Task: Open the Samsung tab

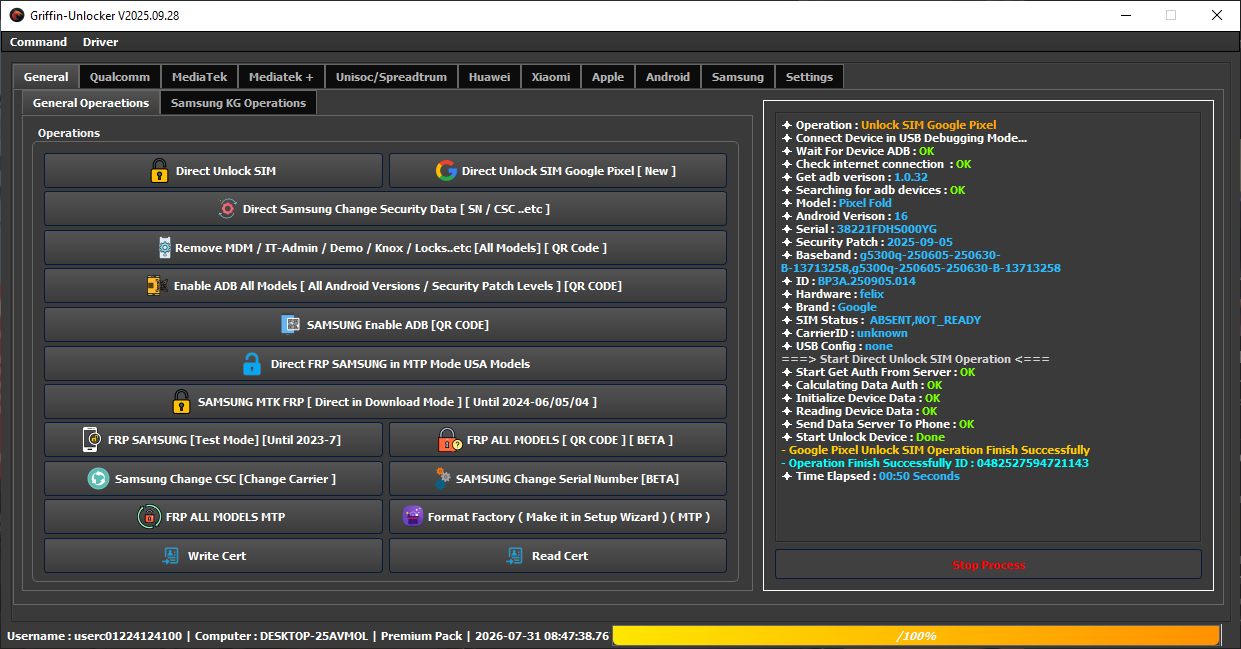Action: [738, 77]
